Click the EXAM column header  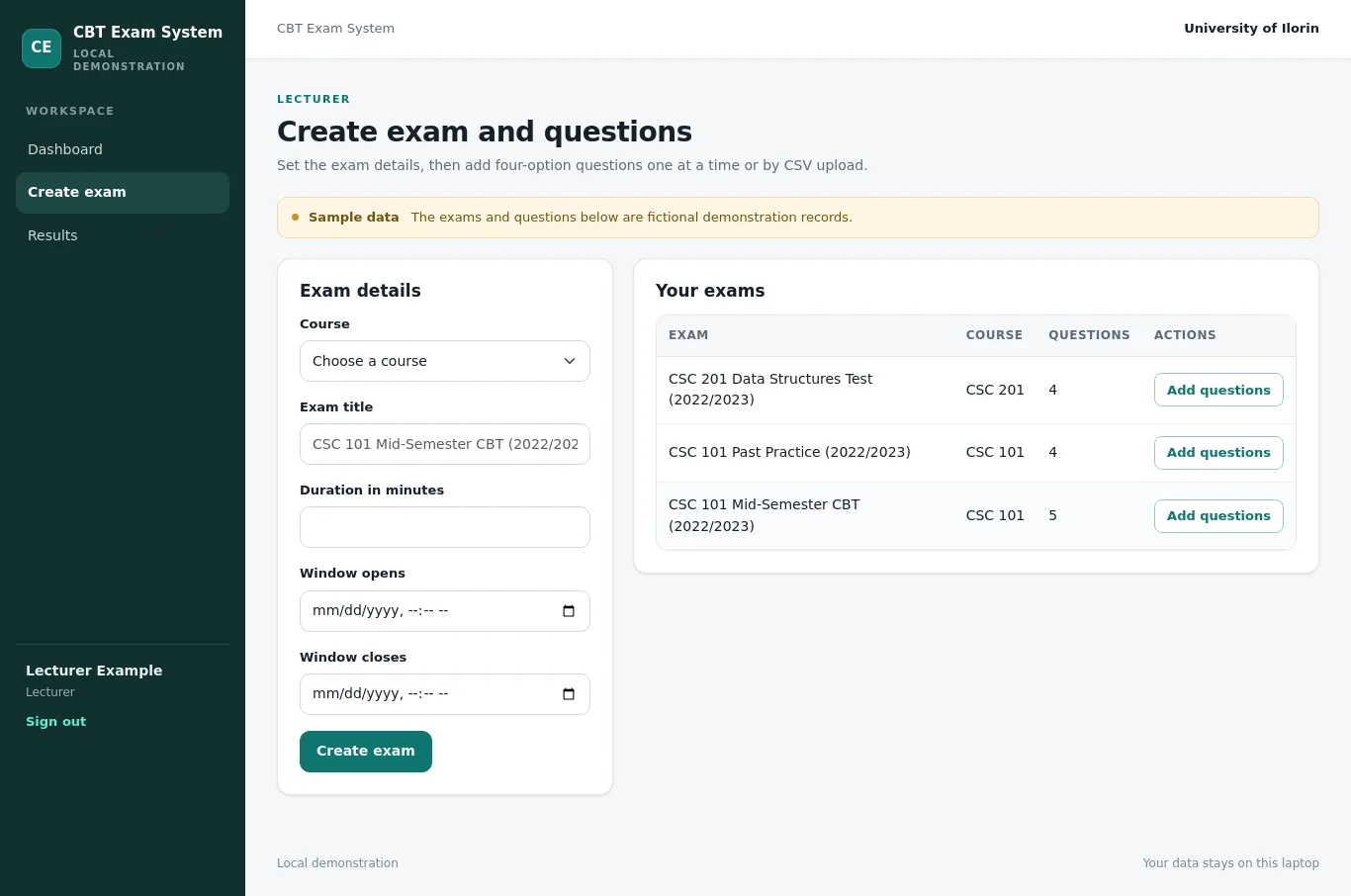pyautogui.click(x=688, y=335)
